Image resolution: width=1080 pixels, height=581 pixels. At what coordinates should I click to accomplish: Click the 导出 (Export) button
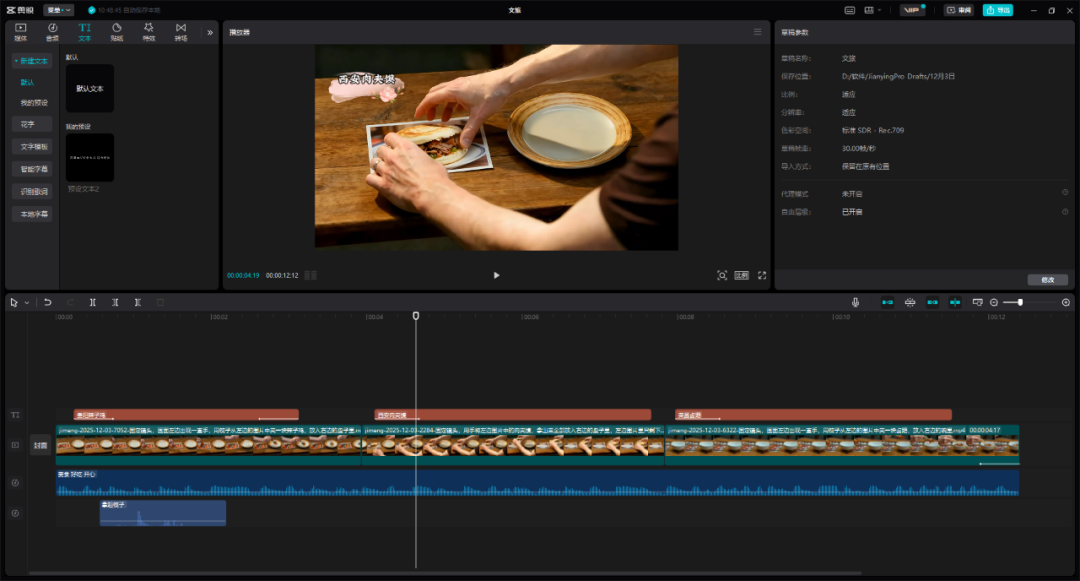pyautogui.click(x=997, y=10)
